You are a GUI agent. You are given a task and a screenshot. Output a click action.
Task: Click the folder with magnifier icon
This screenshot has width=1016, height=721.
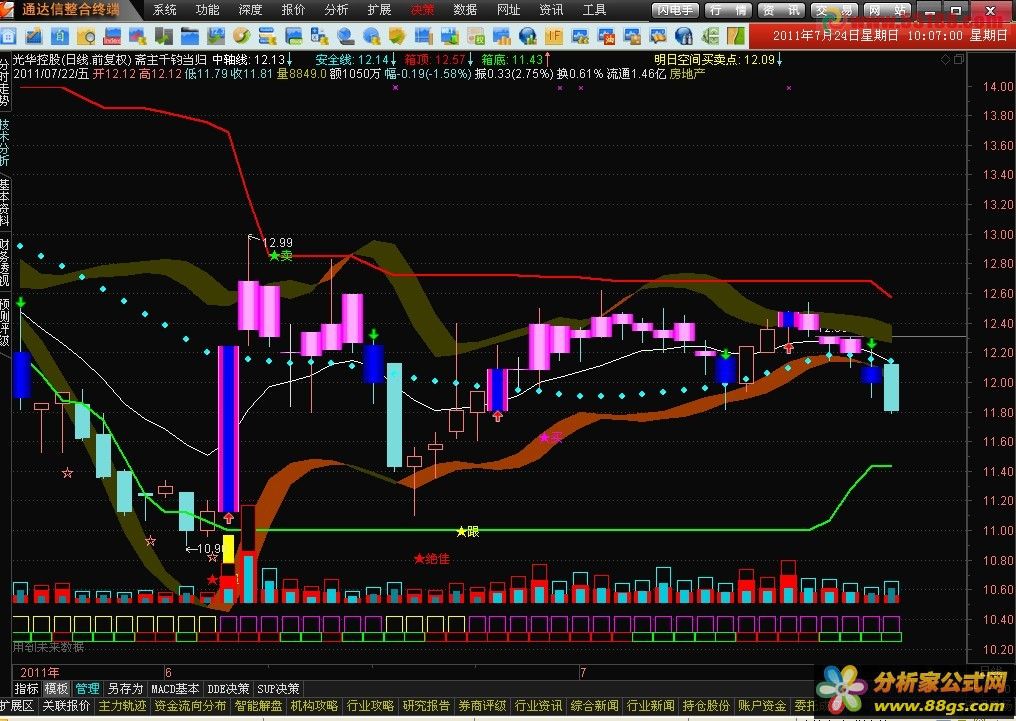pos(86,36)
